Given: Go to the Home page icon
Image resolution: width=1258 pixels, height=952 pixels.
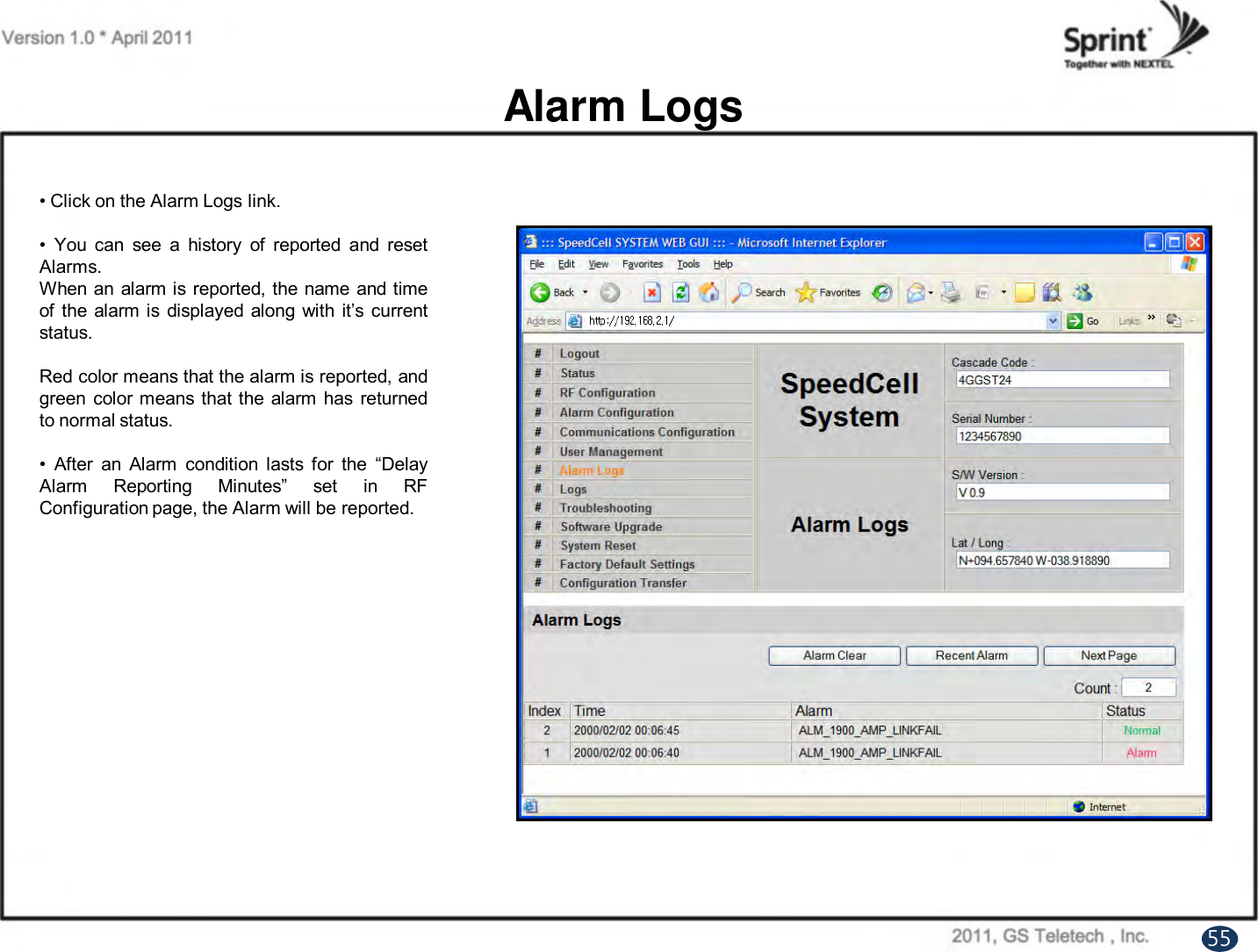Looking at the screenshot, I should point(709,292).
